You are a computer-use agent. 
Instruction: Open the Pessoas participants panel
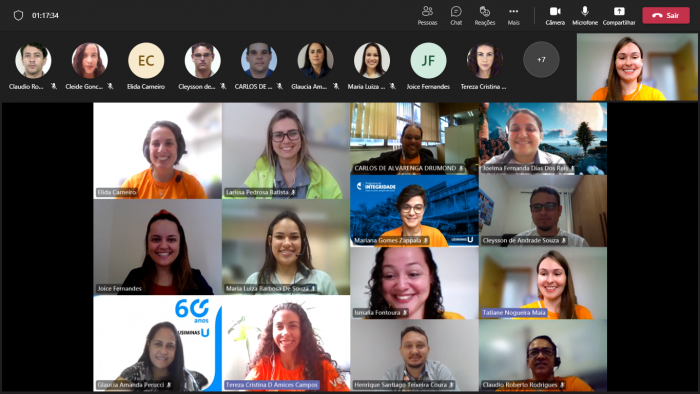[427, 16]
